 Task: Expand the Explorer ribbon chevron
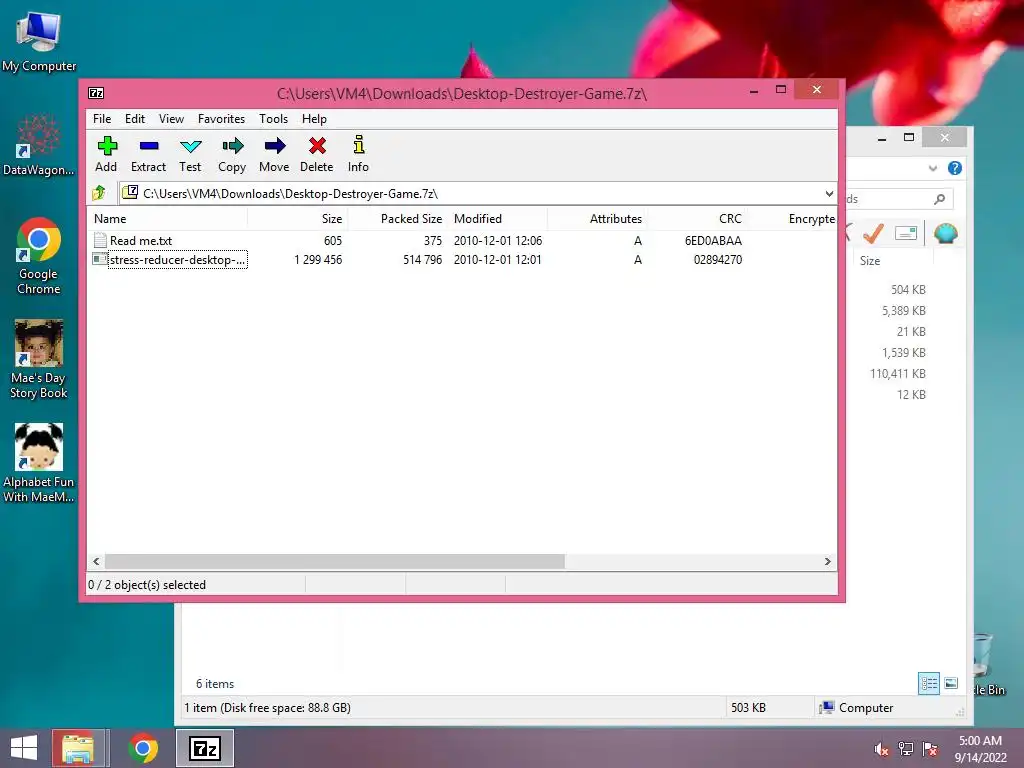click(x=933, y=168)
